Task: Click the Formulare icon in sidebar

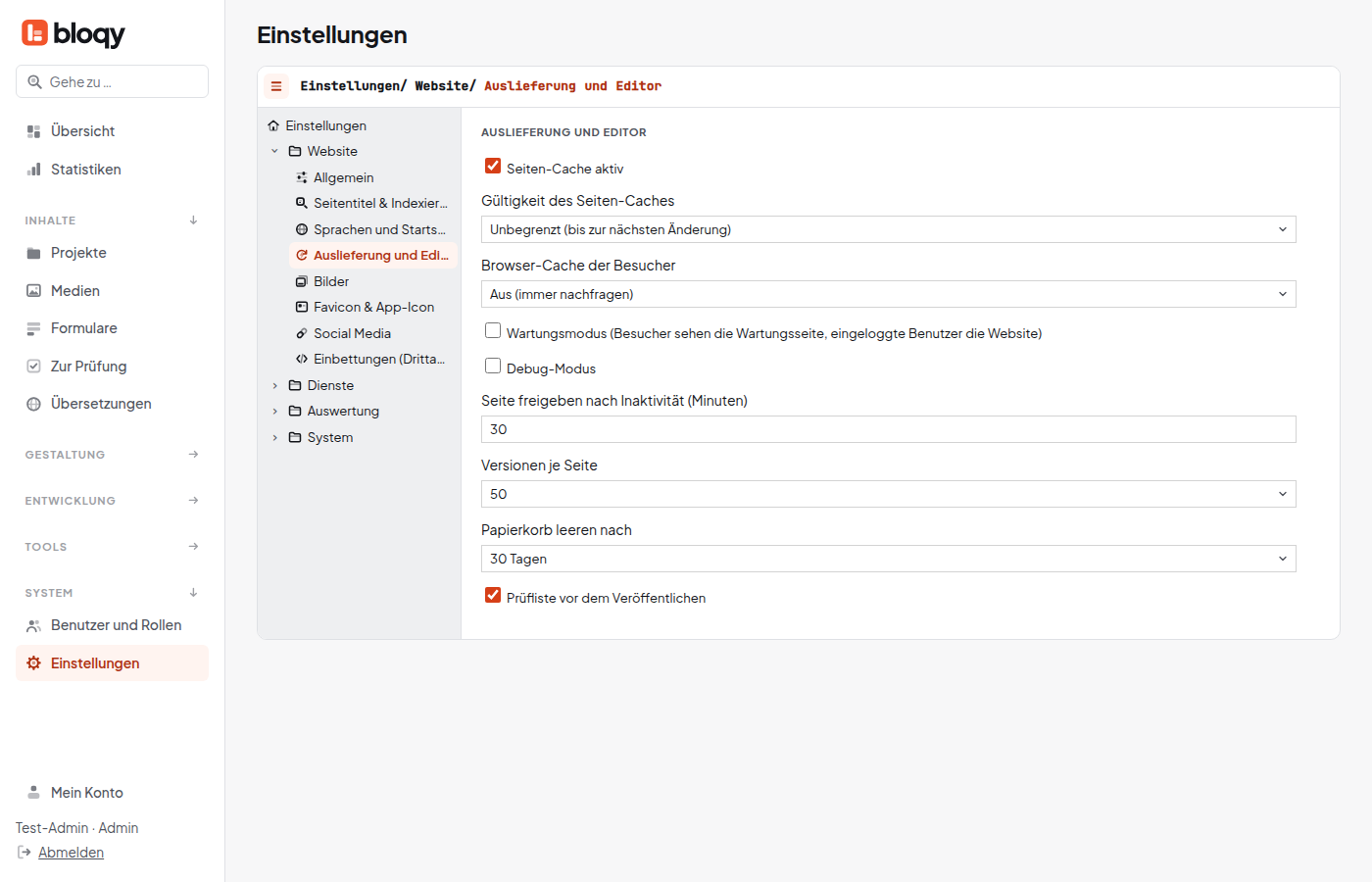Action: [33, 328]
